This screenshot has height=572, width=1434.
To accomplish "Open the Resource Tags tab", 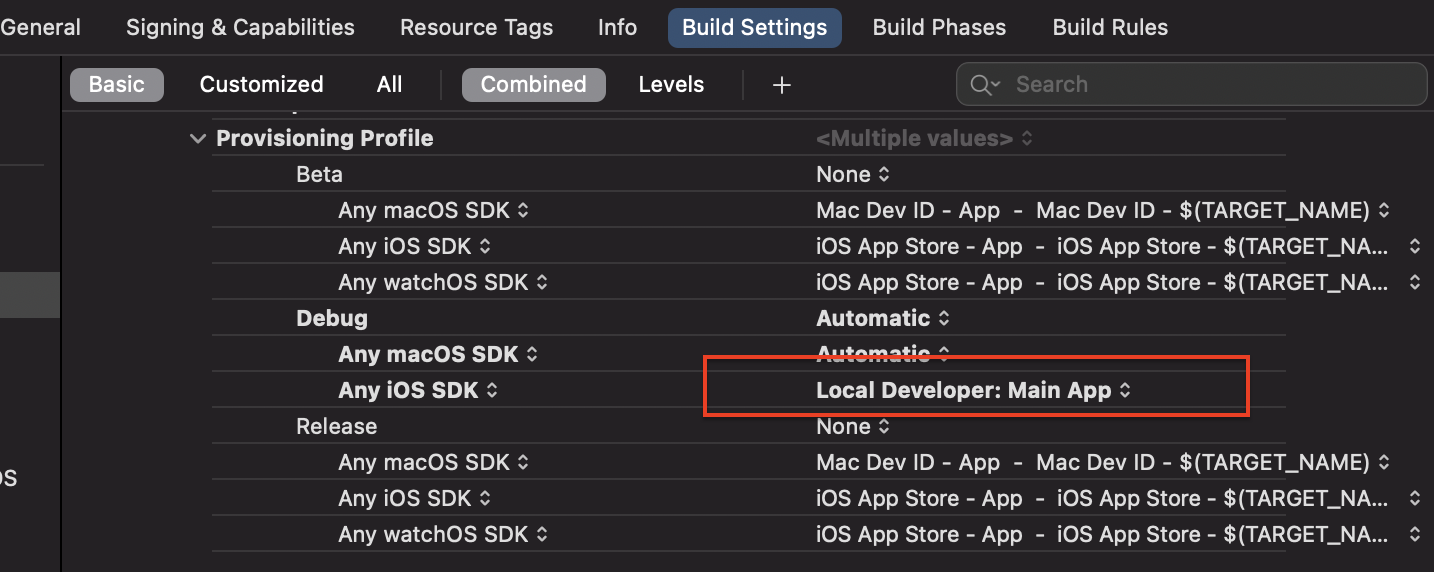I will 476,28.
